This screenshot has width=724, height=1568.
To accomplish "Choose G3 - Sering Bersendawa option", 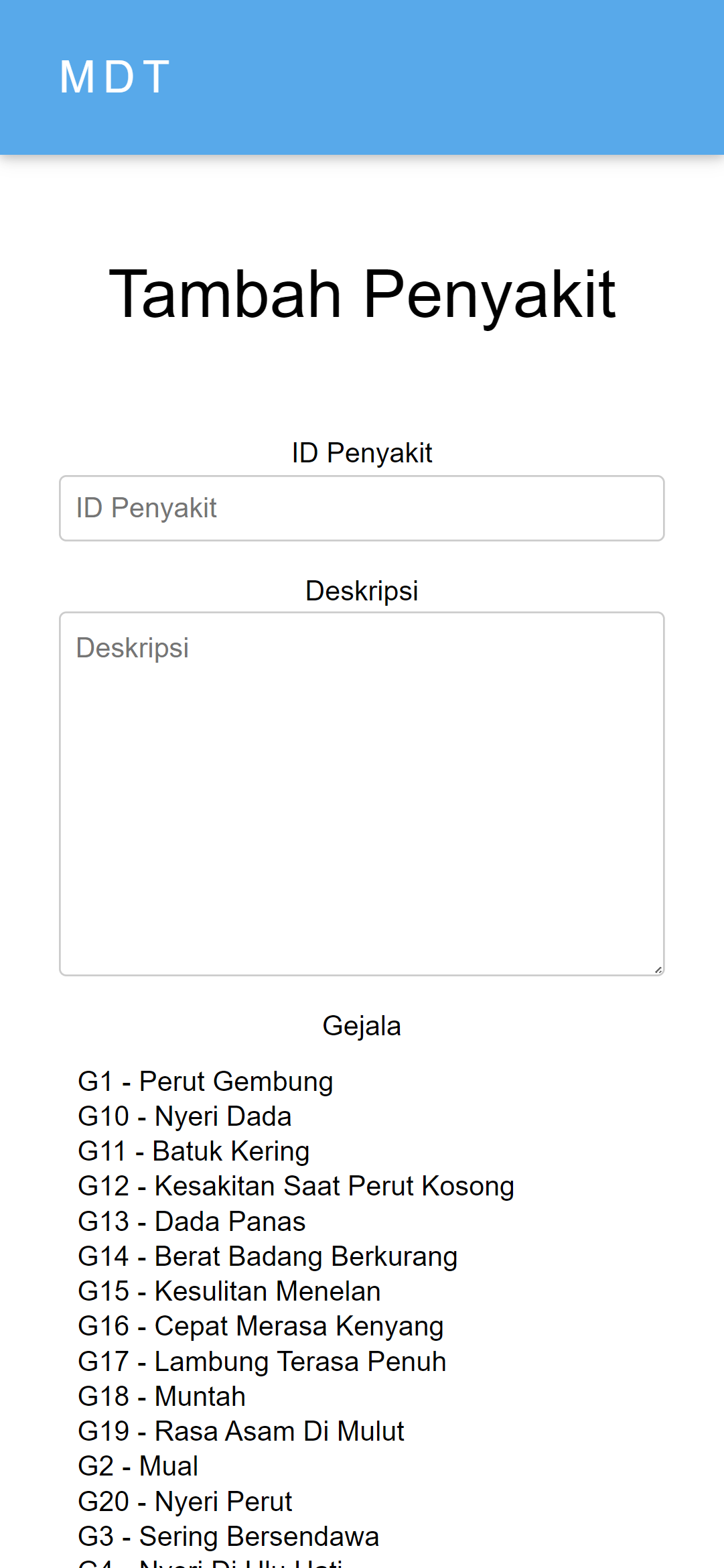I will tap(228, 1537).
